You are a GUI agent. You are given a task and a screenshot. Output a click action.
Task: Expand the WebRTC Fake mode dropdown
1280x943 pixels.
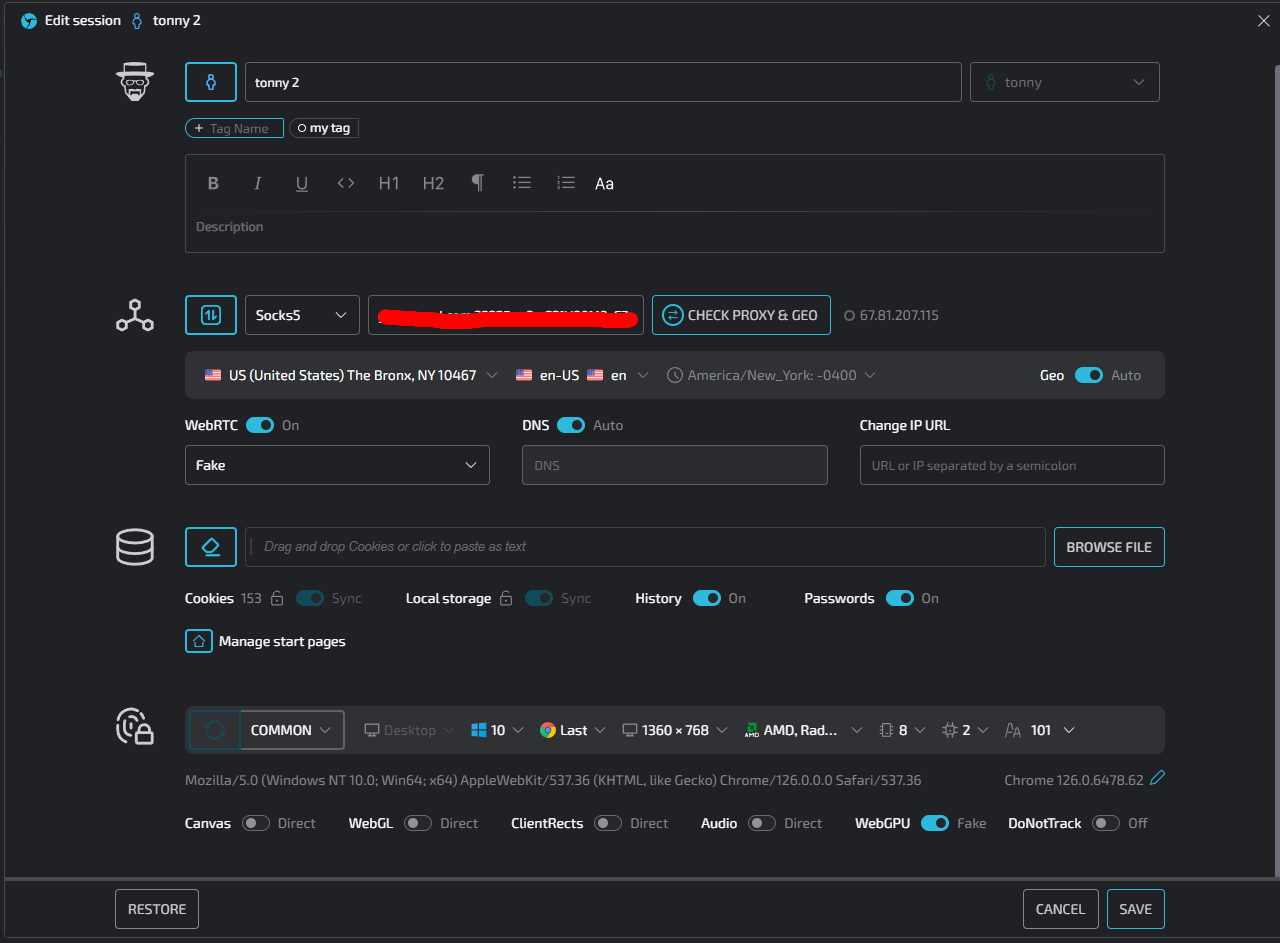(337, 465)
